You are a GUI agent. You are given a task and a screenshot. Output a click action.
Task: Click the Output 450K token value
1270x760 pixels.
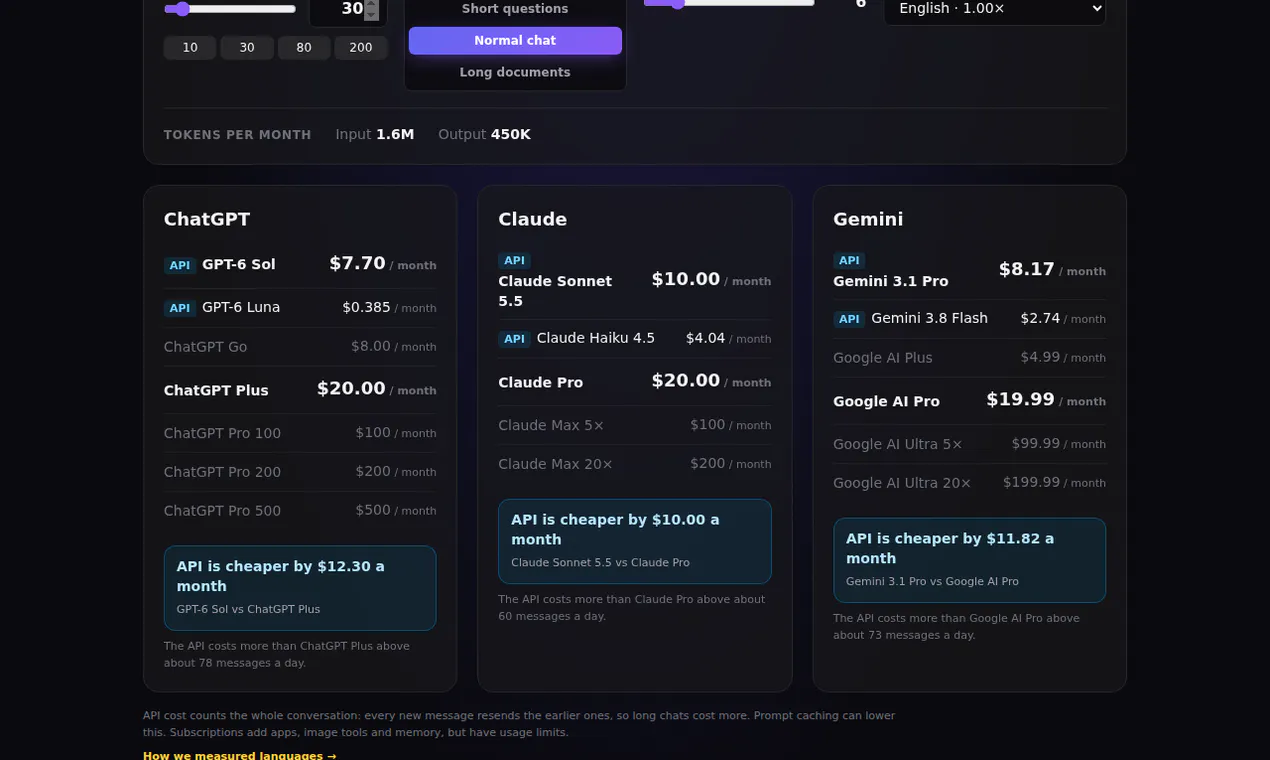point(484,134)
